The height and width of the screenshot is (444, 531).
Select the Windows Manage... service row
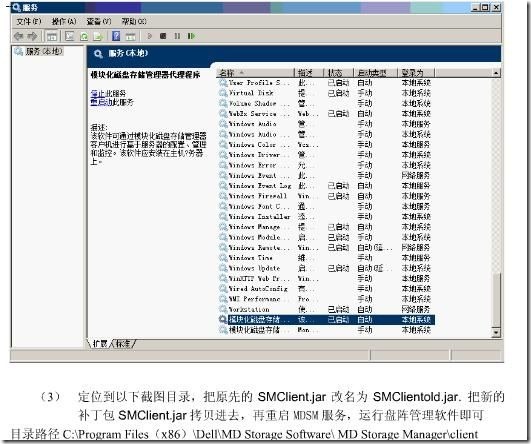326,227
